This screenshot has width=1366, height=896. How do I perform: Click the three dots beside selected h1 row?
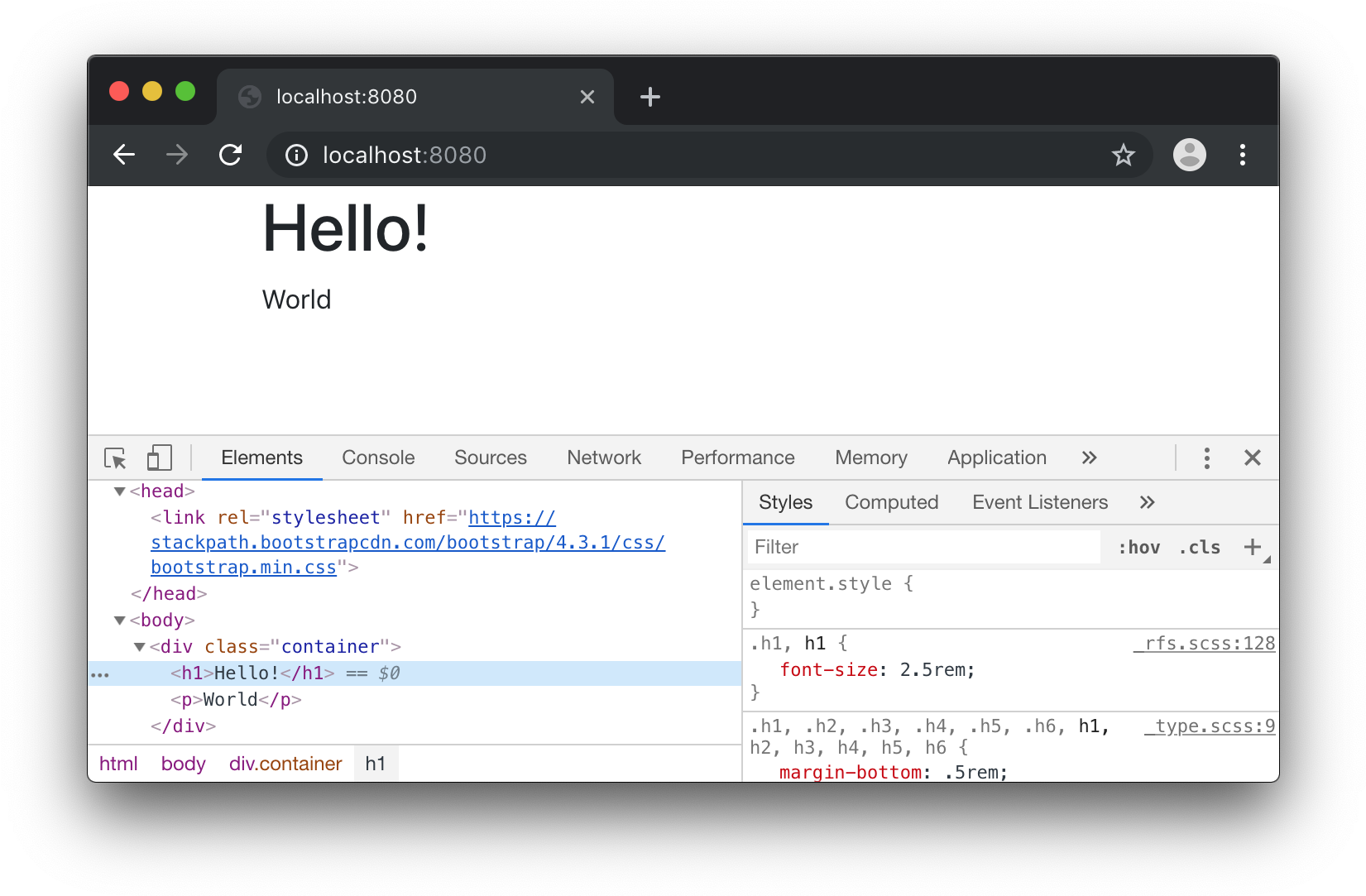coord(100,675)
